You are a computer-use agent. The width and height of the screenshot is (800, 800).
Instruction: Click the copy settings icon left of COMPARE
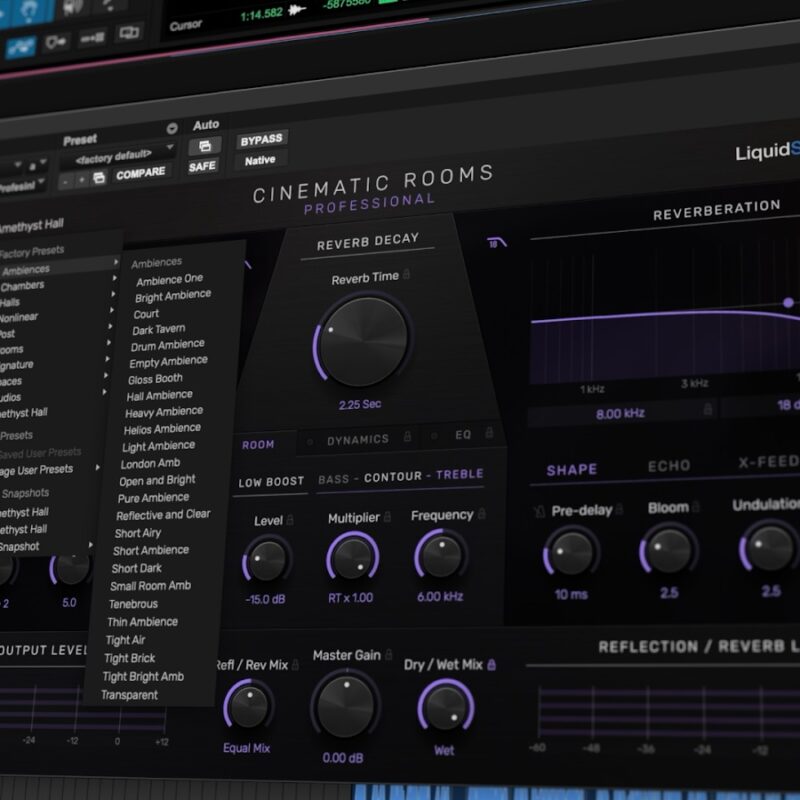(x=99, y=178)
